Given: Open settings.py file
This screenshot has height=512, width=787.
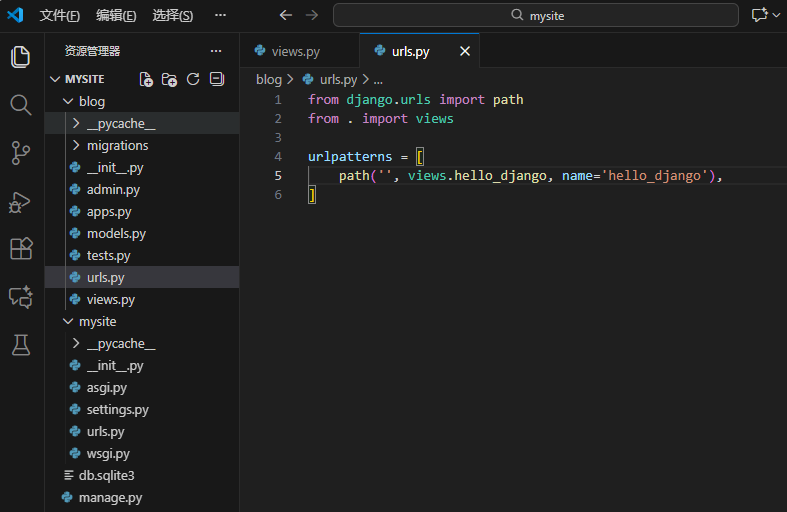Looking at the screenshot, I should point(142,410).
